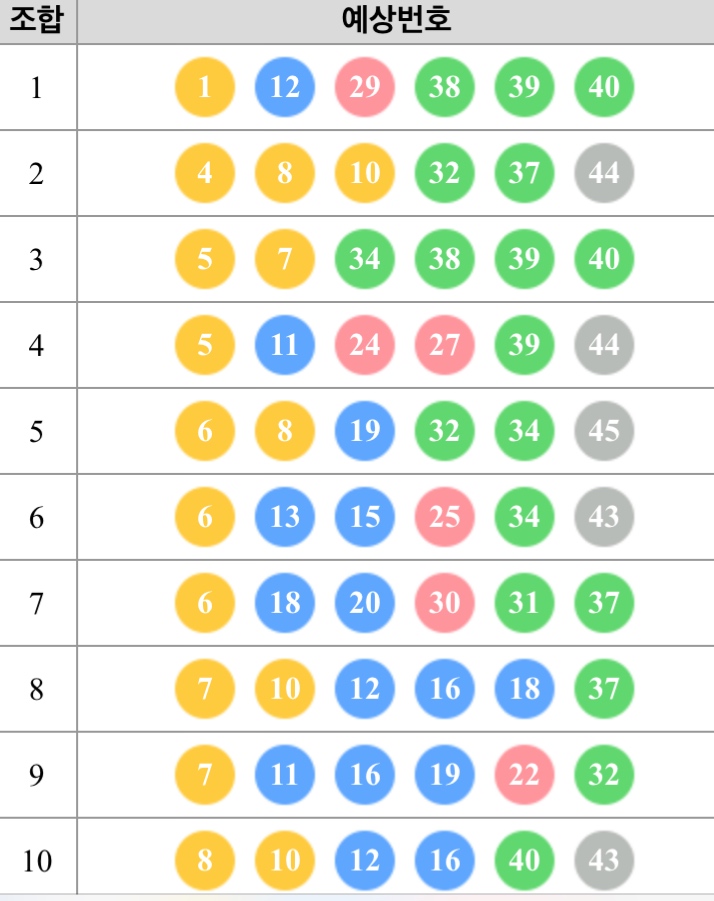Select the blue number 20 ball
The width and height of the screenshot is (714, 901).
pos(365,603)
